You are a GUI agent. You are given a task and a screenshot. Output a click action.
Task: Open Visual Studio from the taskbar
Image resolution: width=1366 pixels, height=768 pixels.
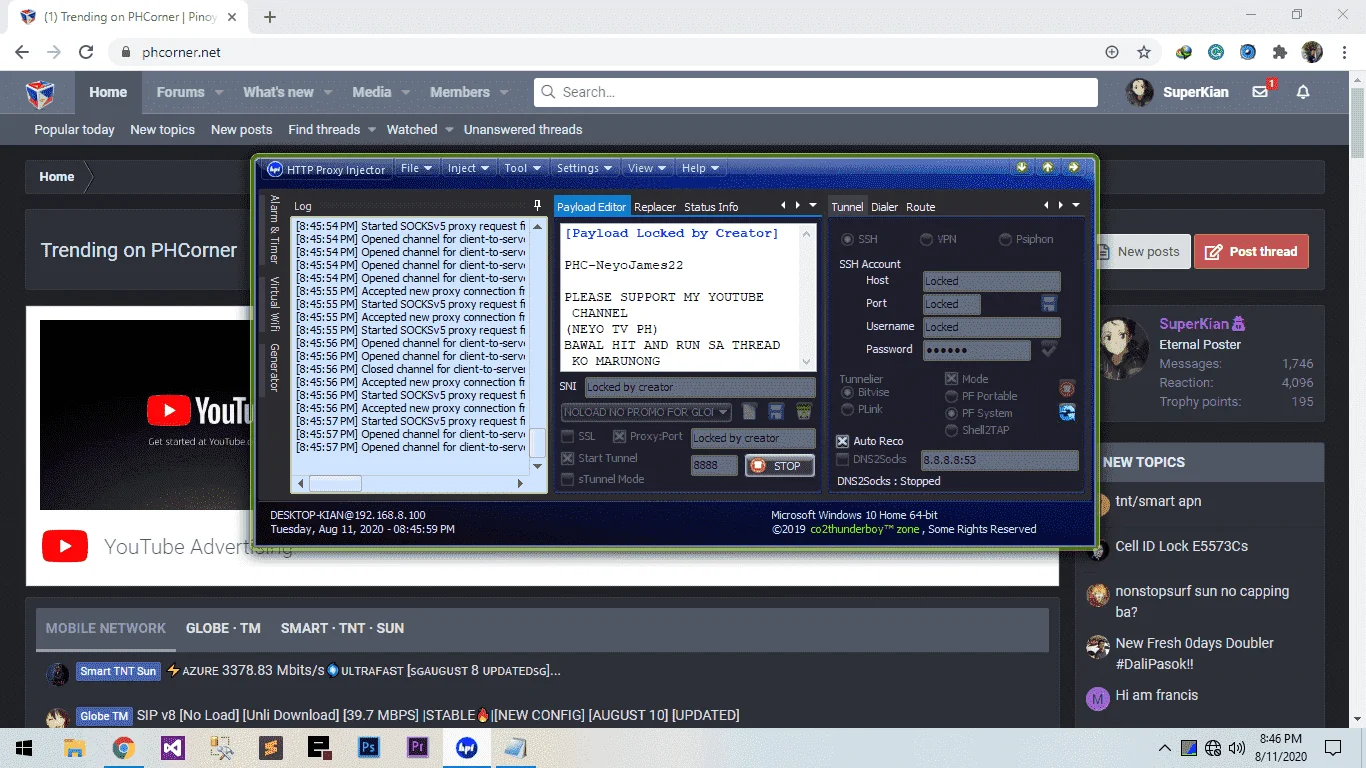click(x=173, y=747)
